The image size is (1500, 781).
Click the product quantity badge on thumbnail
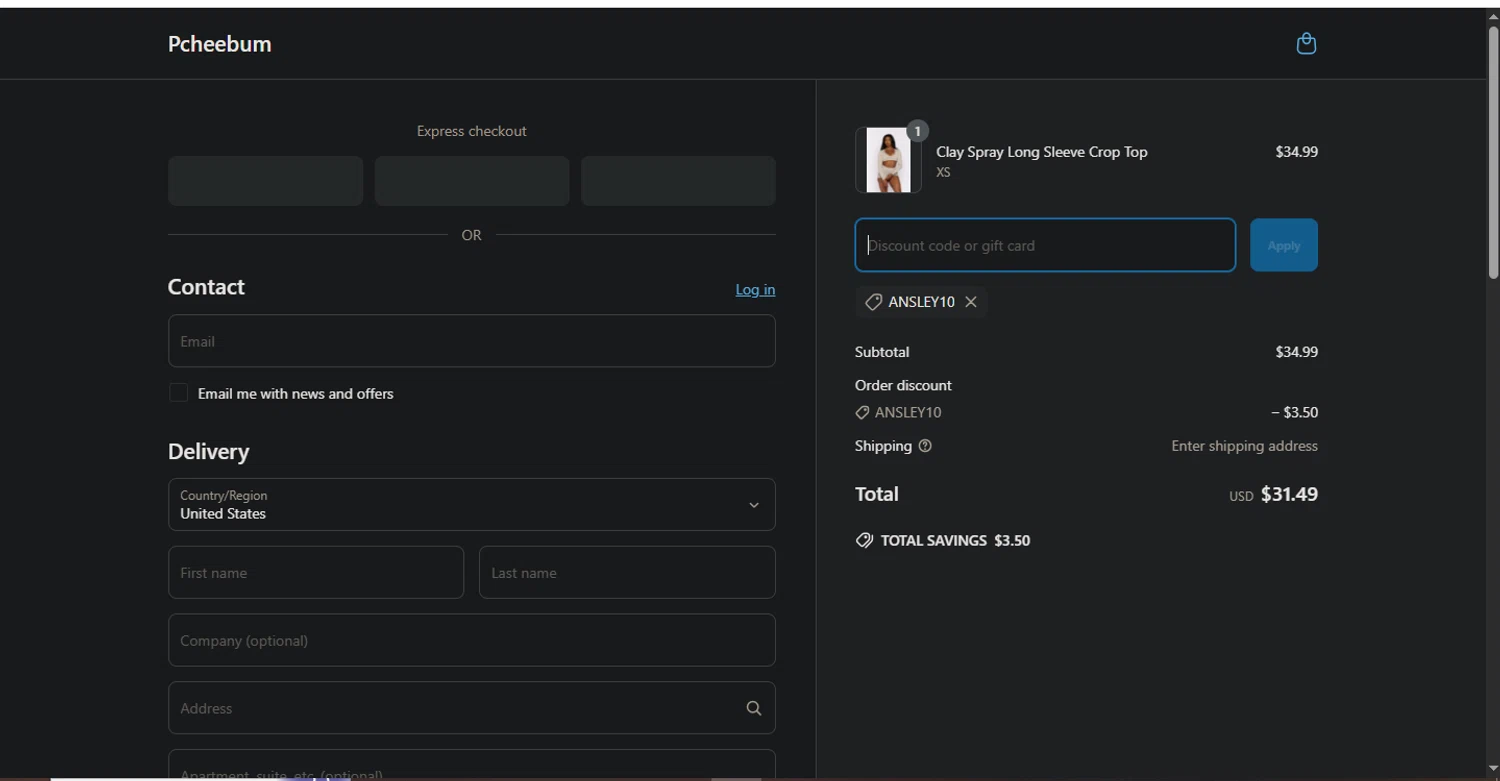pyautogui.click(x=917, y=131)
